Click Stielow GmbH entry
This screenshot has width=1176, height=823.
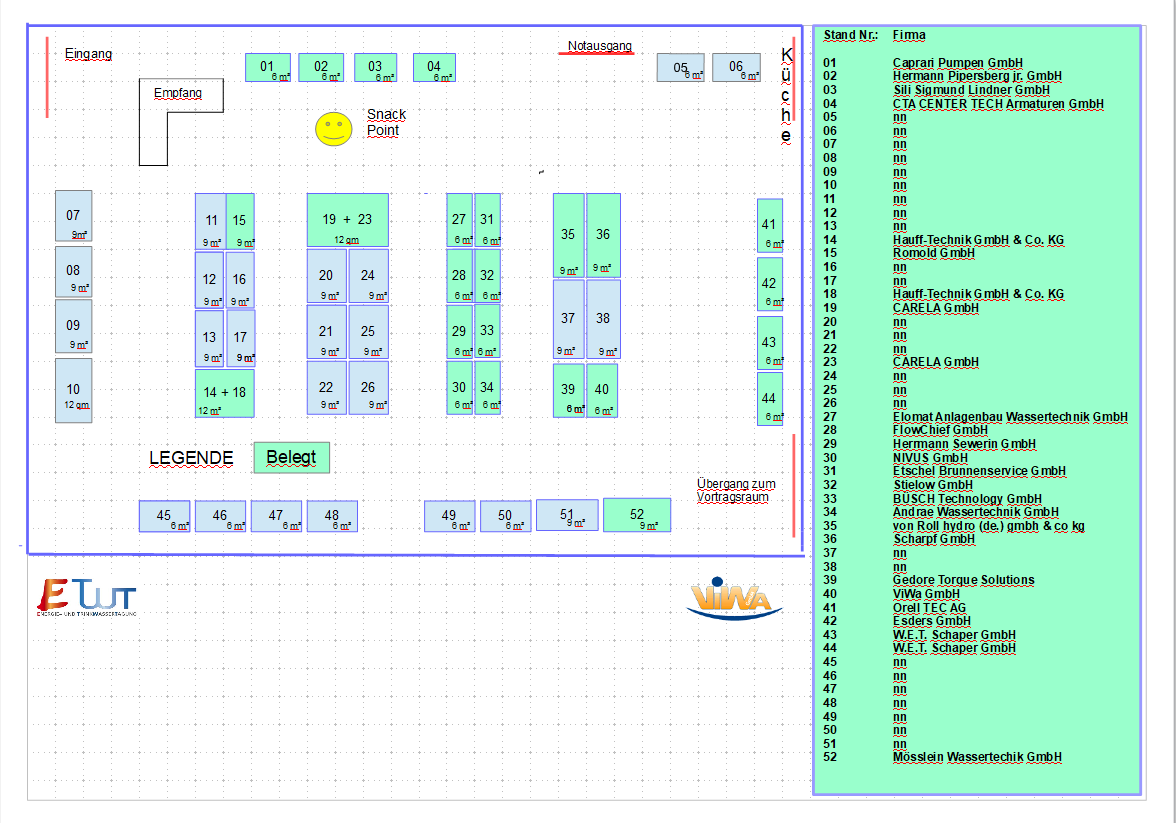click(x=933, y=485)
